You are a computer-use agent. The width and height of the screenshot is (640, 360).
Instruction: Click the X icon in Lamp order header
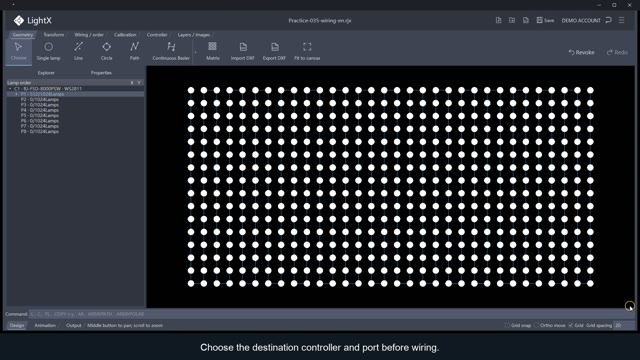(132, 82)
